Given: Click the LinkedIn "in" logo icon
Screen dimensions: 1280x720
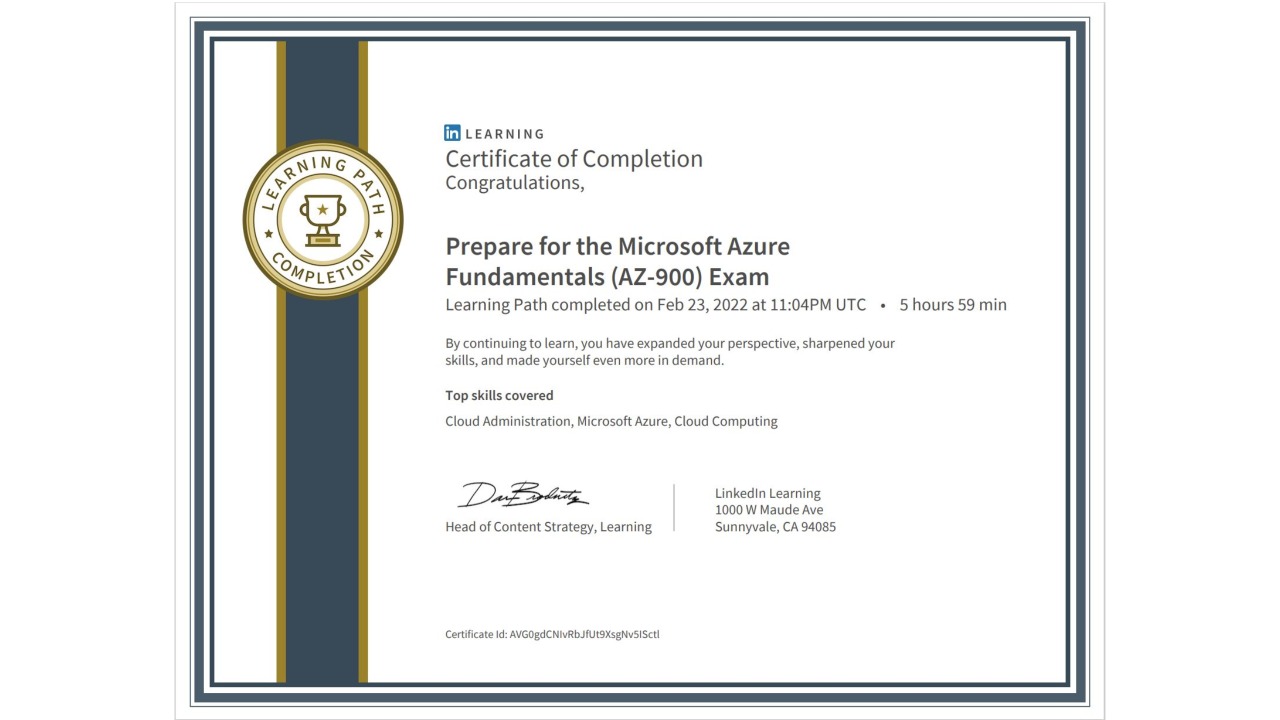Looking at the screenshot, I should tap(453, 133).
